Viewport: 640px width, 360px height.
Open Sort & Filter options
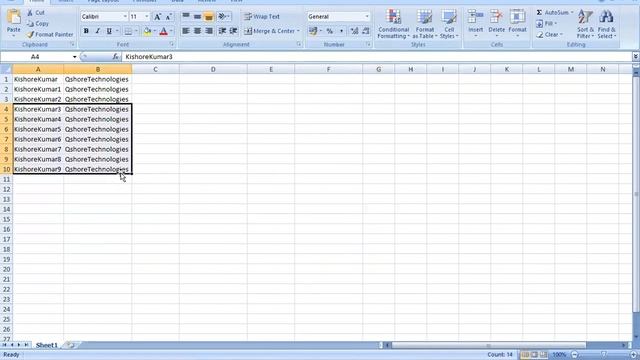click(585, 24)
